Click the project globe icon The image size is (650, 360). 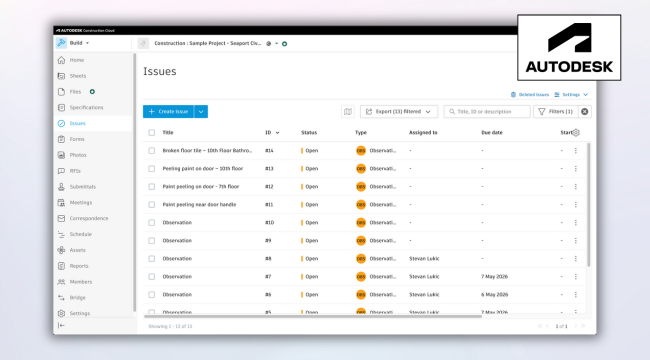point(269,44)
